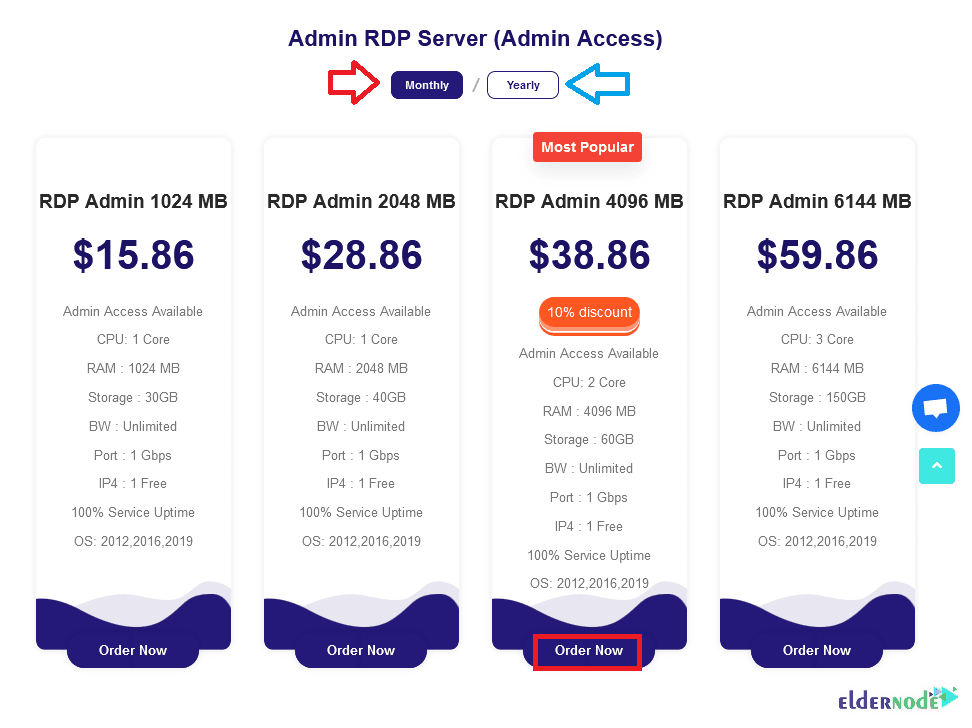The width and height of the screenshot is (972, 728).
Task: Click the chat bubble inside the widget button
Action: pyautogui.click(x=935, y=407)
